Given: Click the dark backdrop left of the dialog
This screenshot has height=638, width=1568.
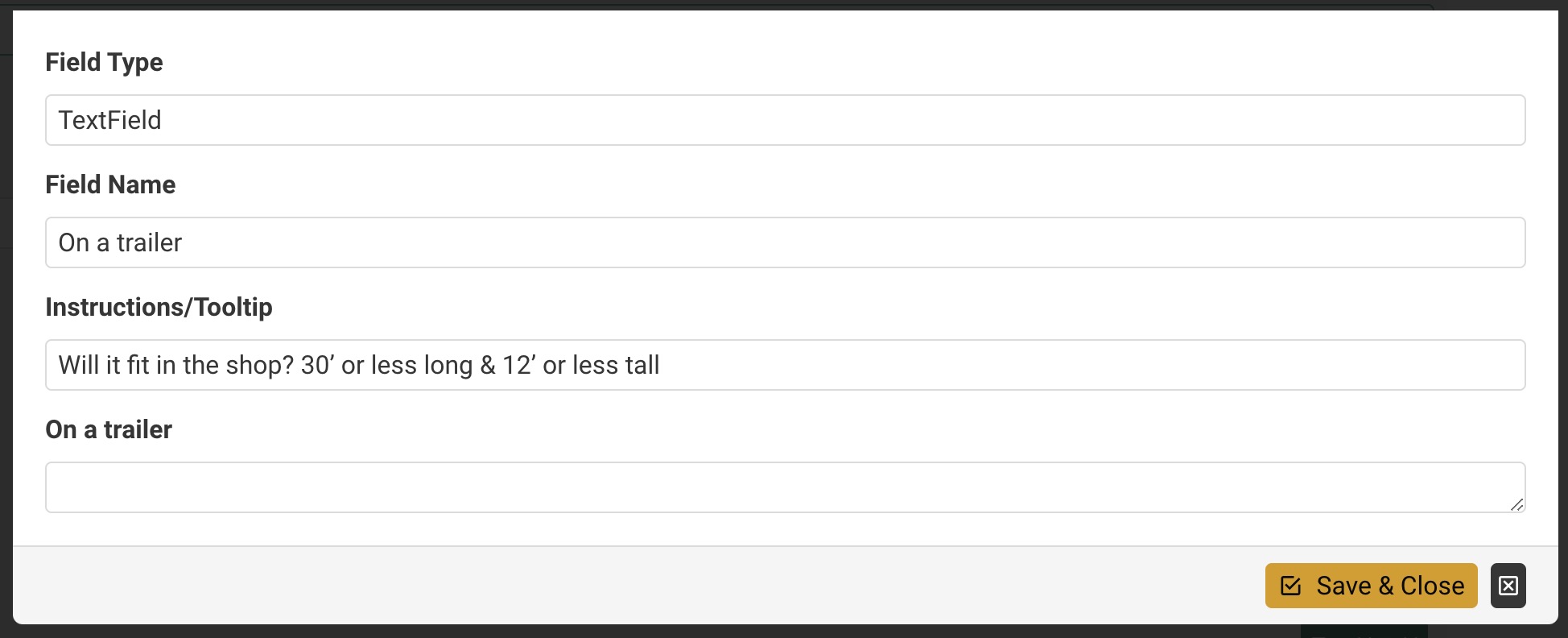Looking at the screenshot, I should 6,322.
